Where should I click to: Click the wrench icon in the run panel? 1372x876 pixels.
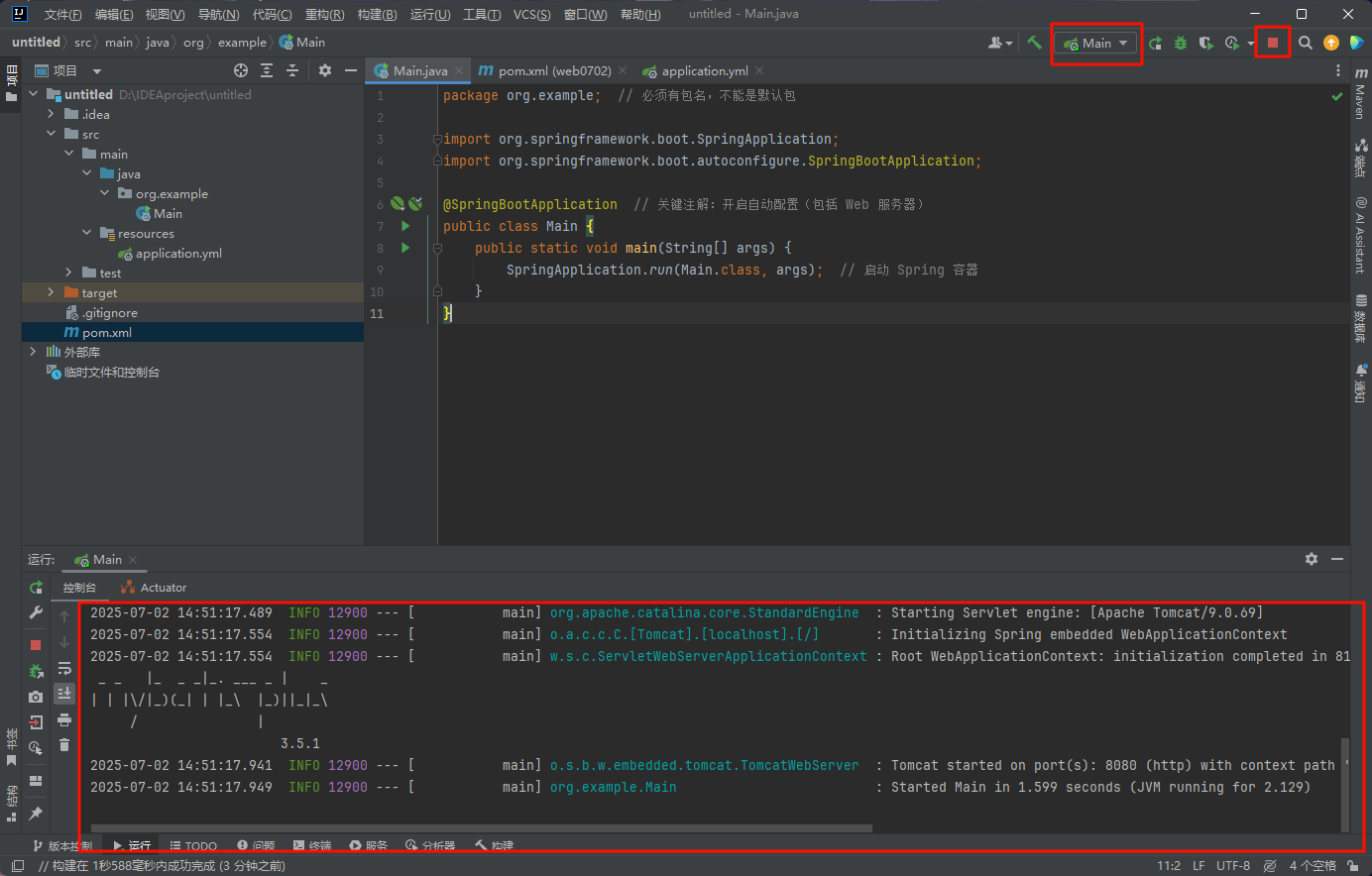(36, 613)
